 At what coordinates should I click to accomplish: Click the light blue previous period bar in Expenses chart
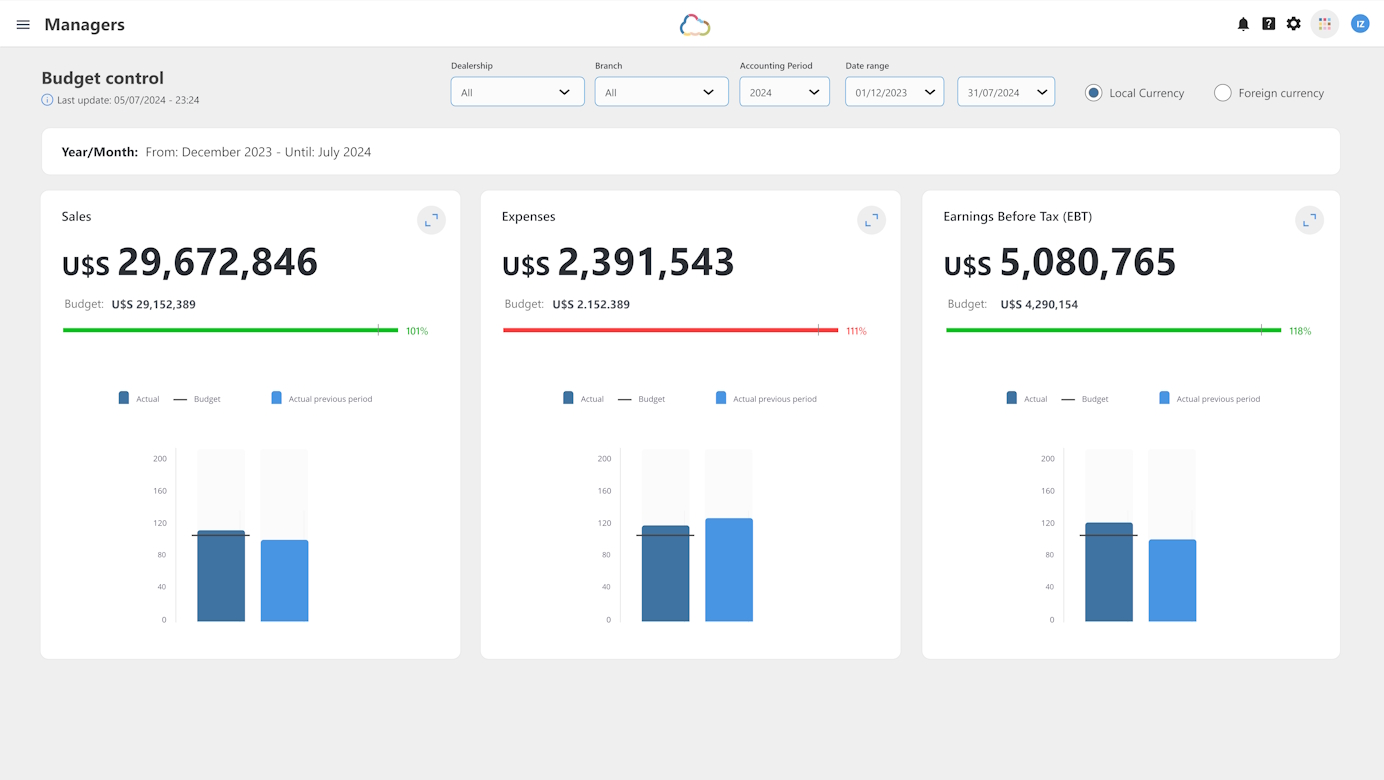point(729,570)
